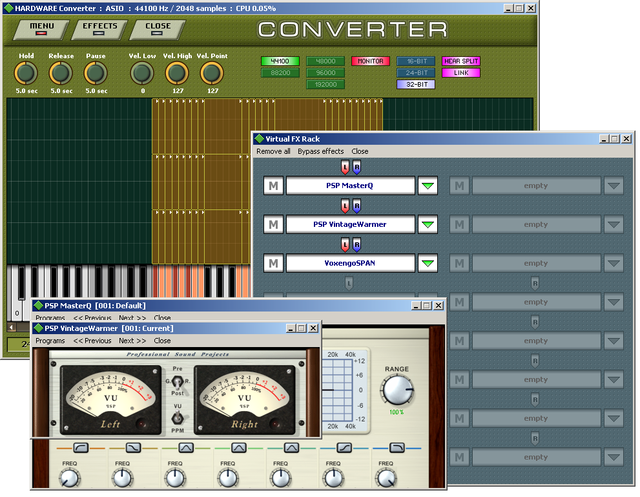
Task: Click the first EQ band low-cut filter icon
Action: (80, 448)
